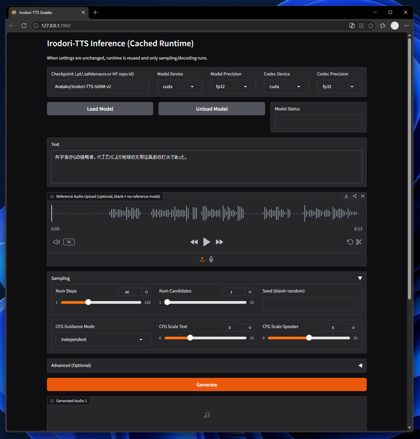Open the Model Device dropdown

click(180, 87)
